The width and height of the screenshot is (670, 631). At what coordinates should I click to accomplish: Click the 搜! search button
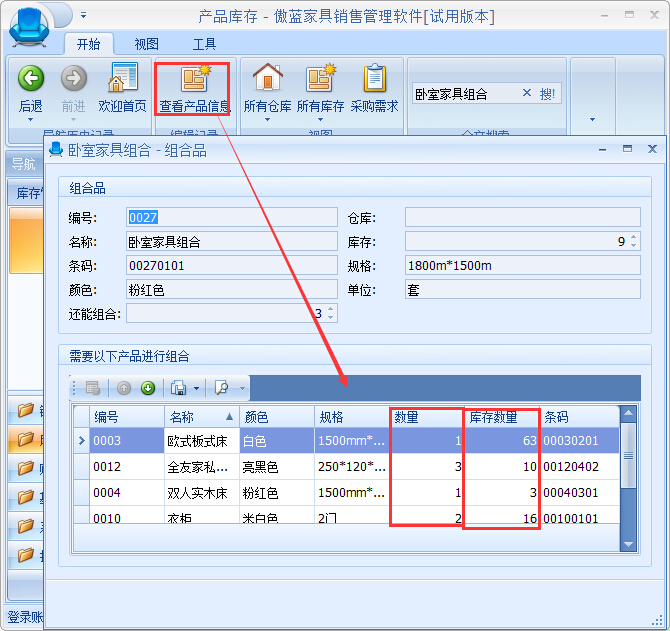click(x=548, y=93)
